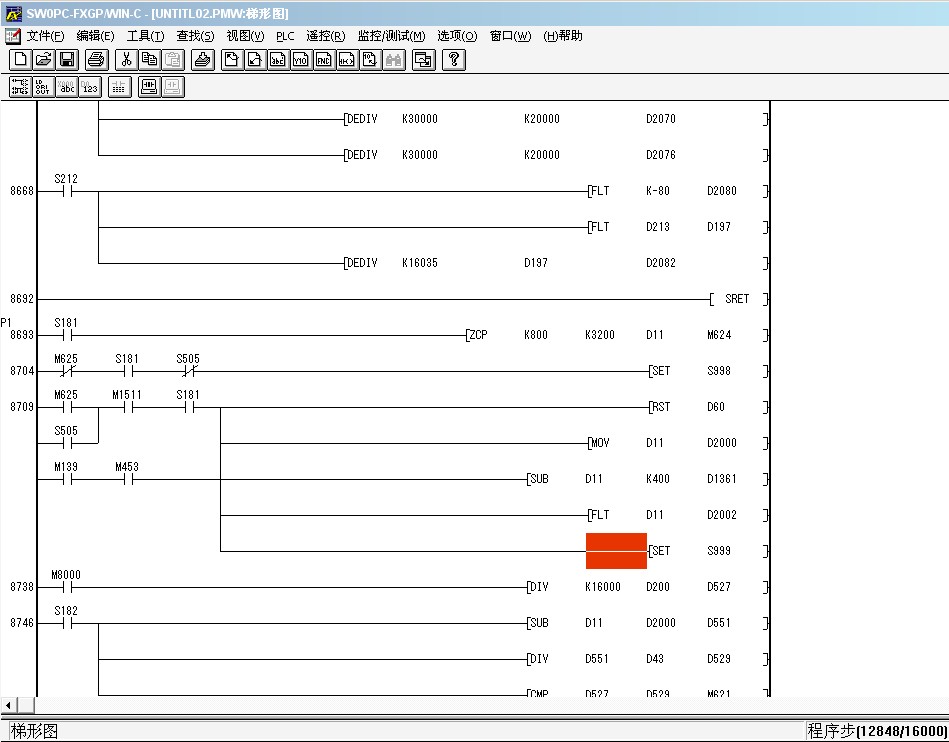This screenshot has width=949, height=742.
Task: Open the 监控/测试(M) menu
Action: point(391,36)
